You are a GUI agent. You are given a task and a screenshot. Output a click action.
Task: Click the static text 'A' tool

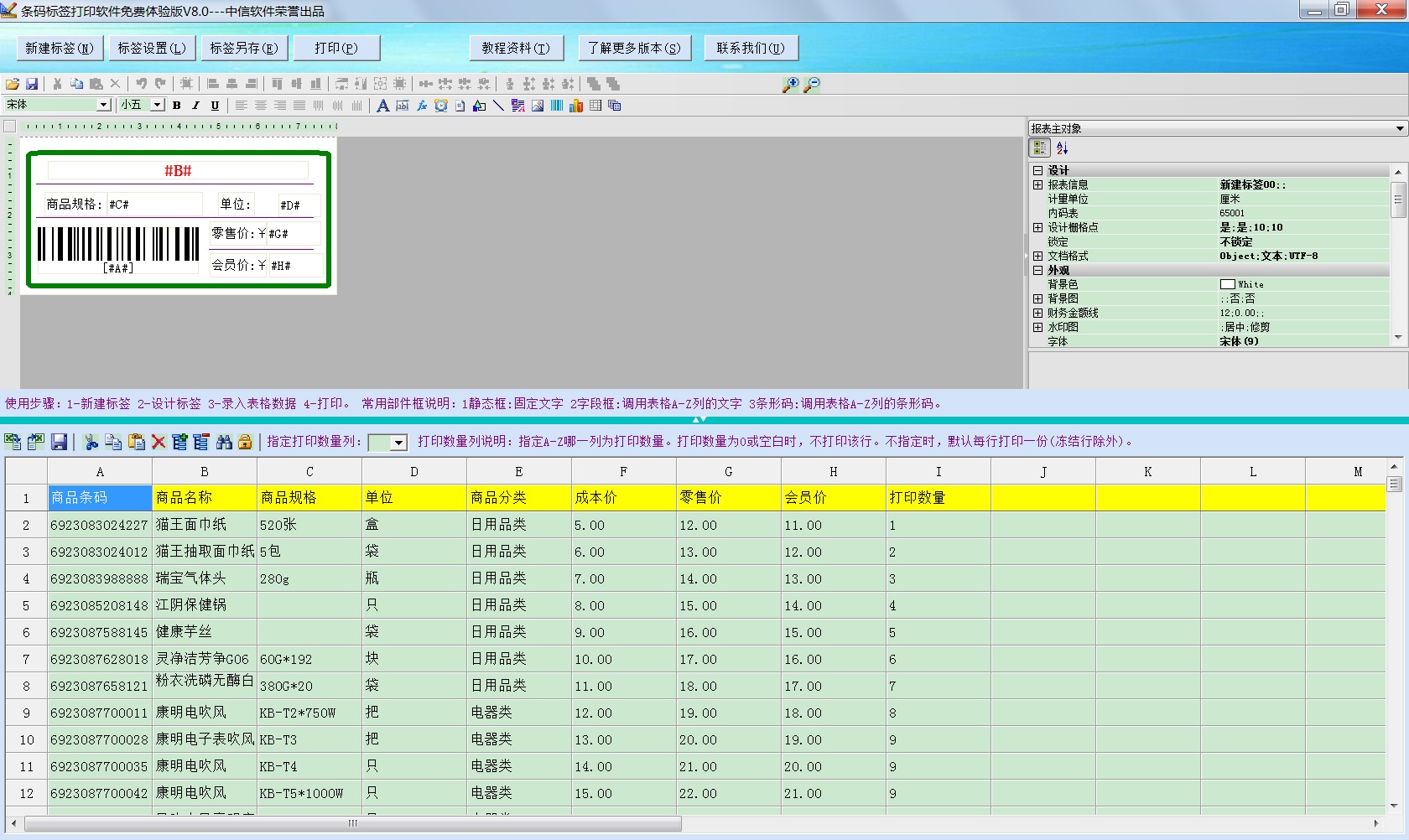point(382,106)
